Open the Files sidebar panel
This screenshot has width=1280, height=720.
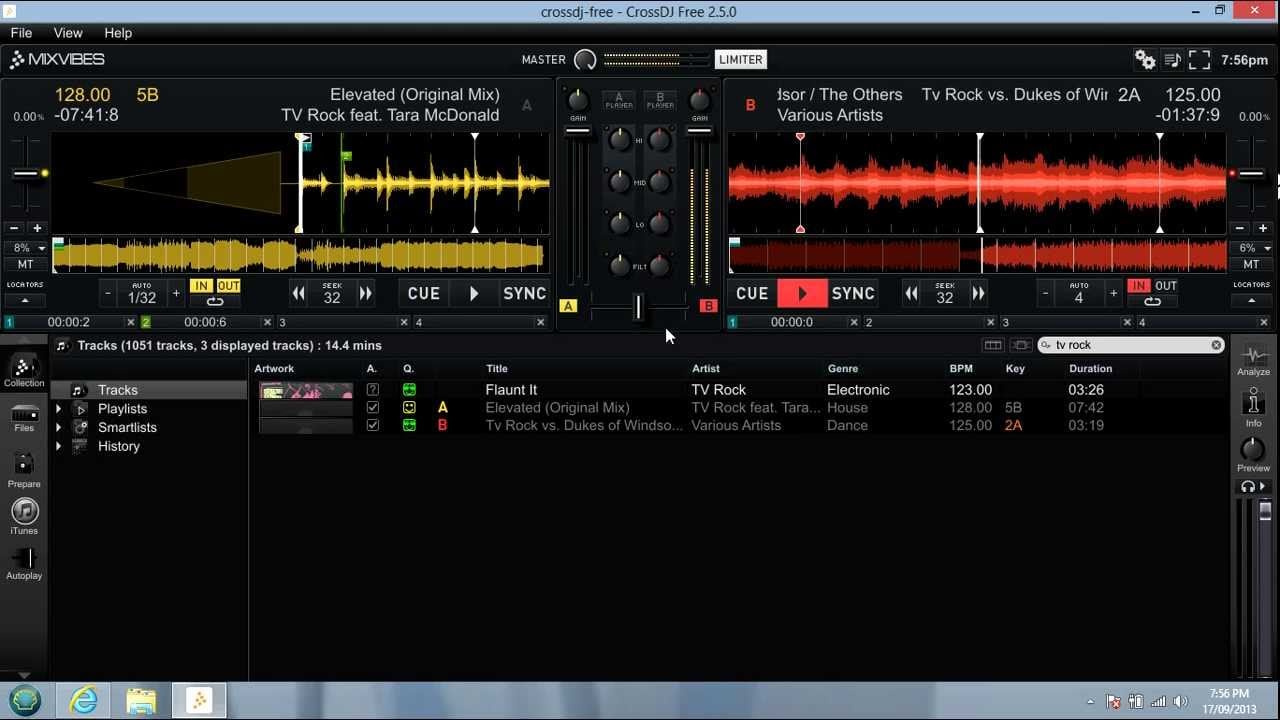click(24, 418)
